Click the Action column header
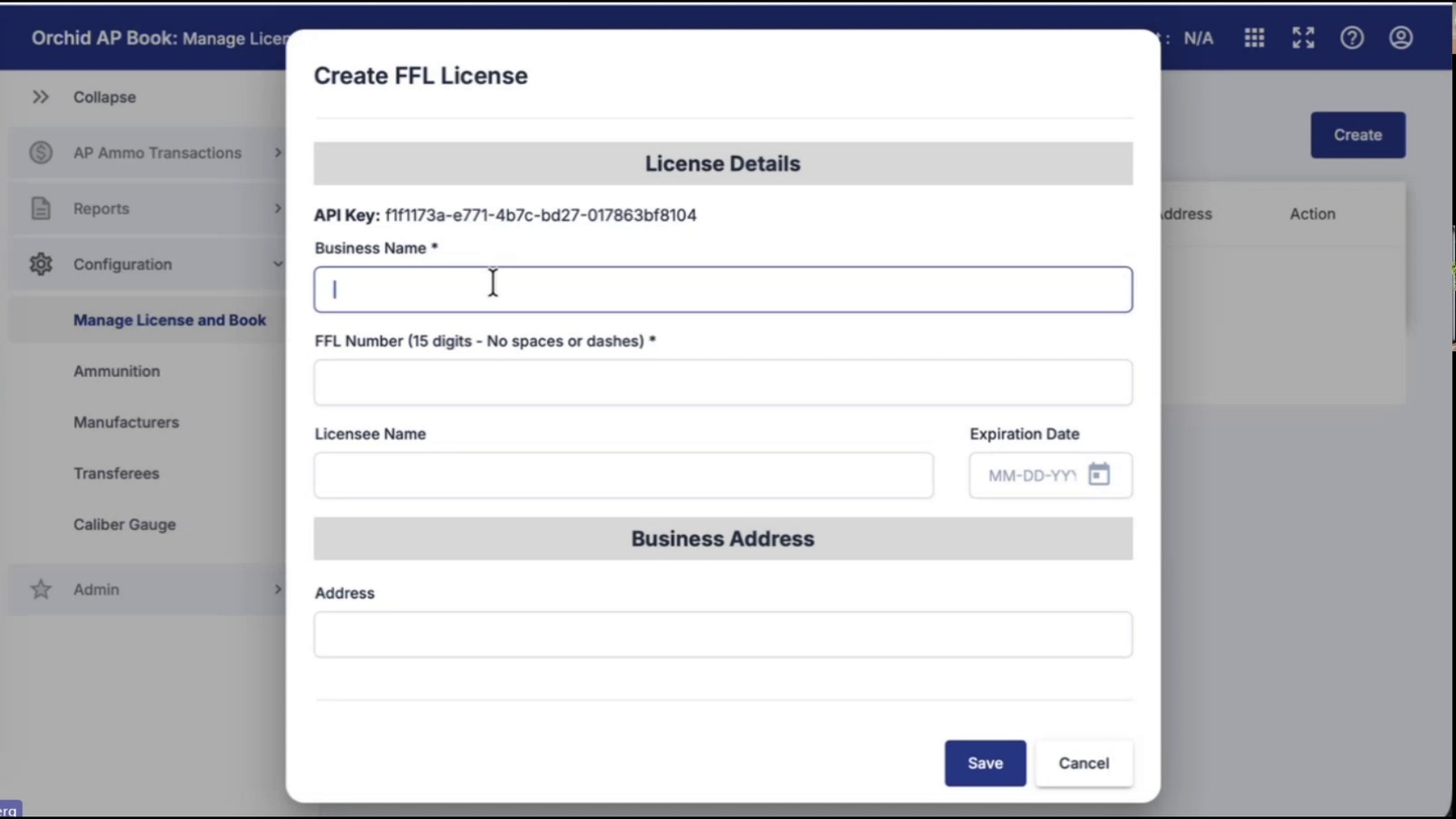This screenshot has width=1456, height=819. coord(1312,214)
